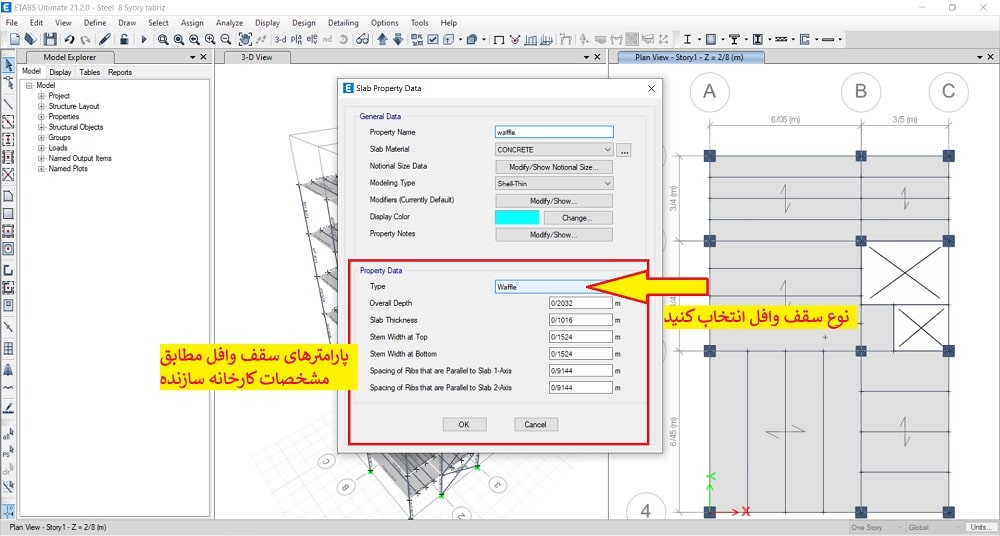Viewport: 1000px width, 536px height.
Task: Click the cyan Display Color swatch
Action: (517, 218)
